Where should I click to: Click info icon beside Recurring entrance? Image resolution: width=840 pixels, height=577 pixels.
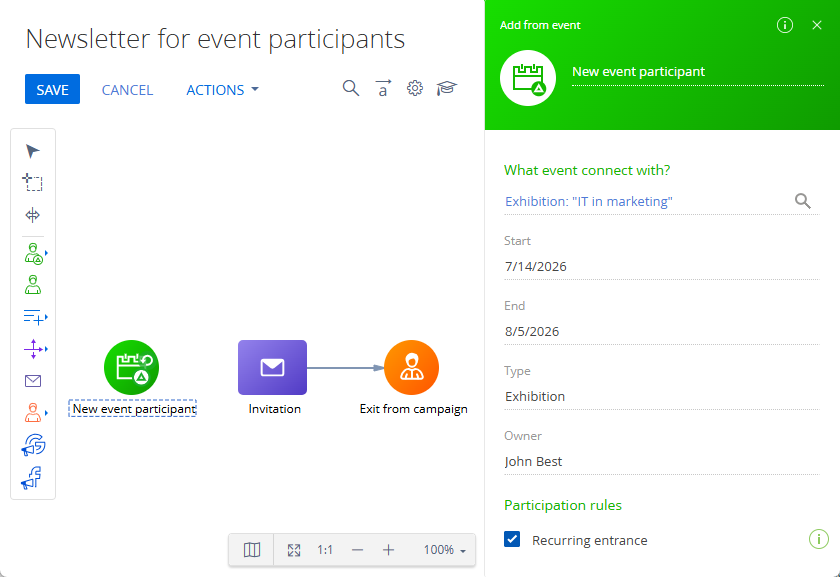point(819,539)
